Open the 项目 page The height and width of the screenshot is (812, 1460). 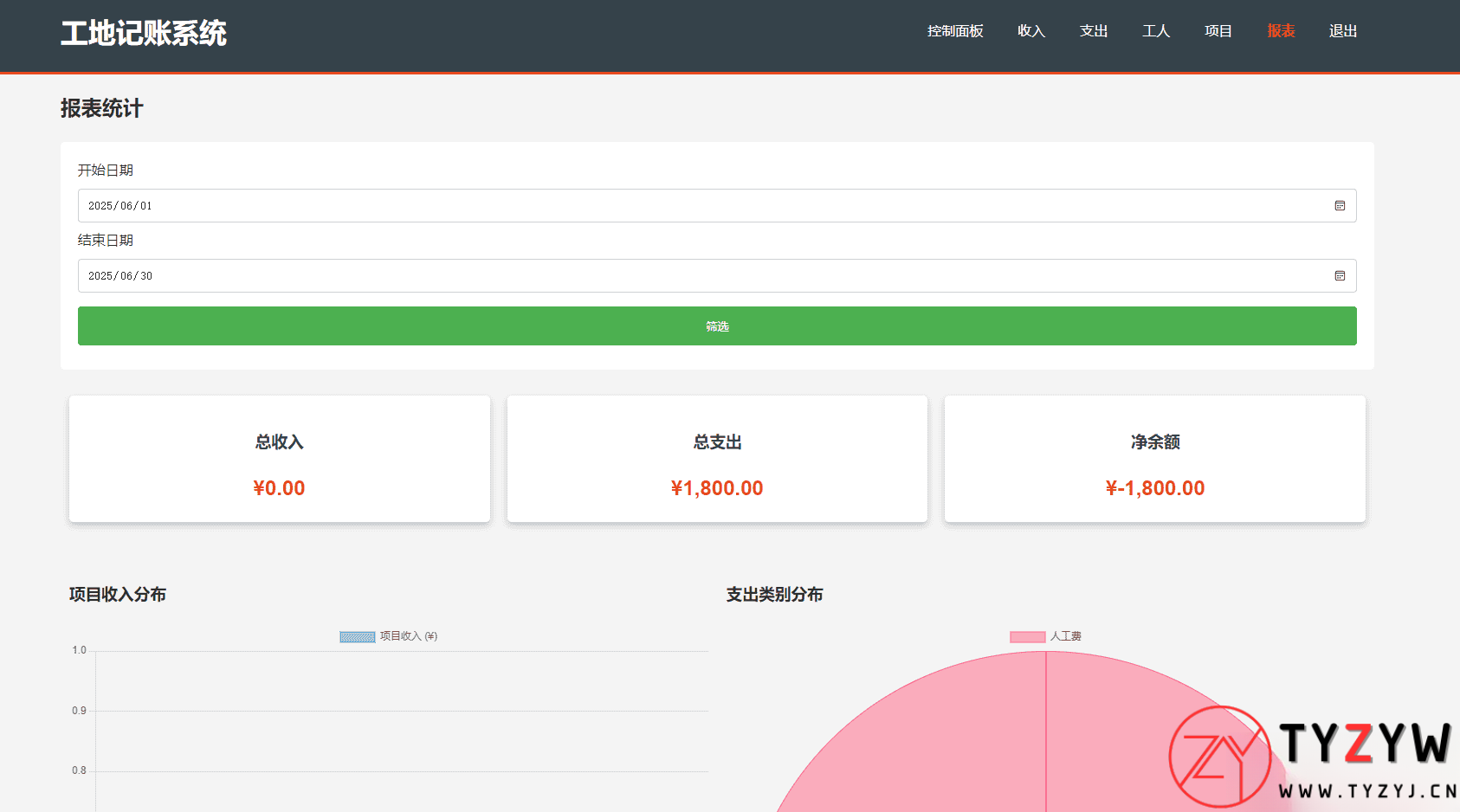click(x=1218, y=31)
